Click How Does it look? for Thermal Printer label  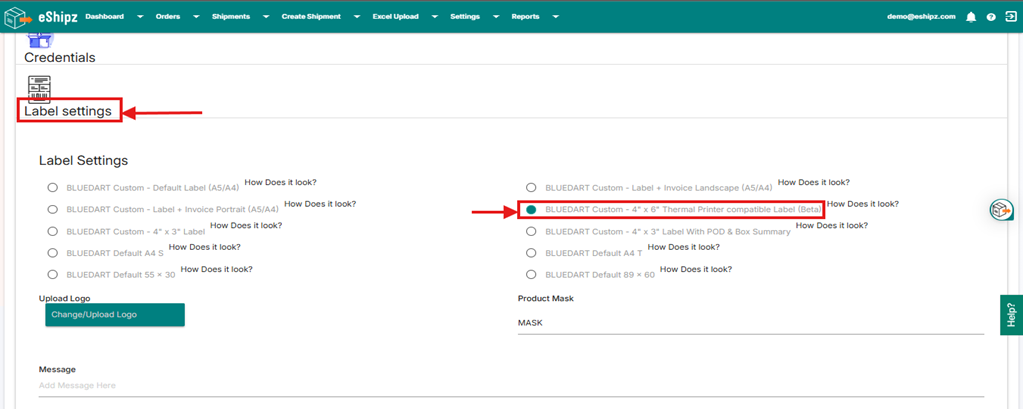(863, 204)
